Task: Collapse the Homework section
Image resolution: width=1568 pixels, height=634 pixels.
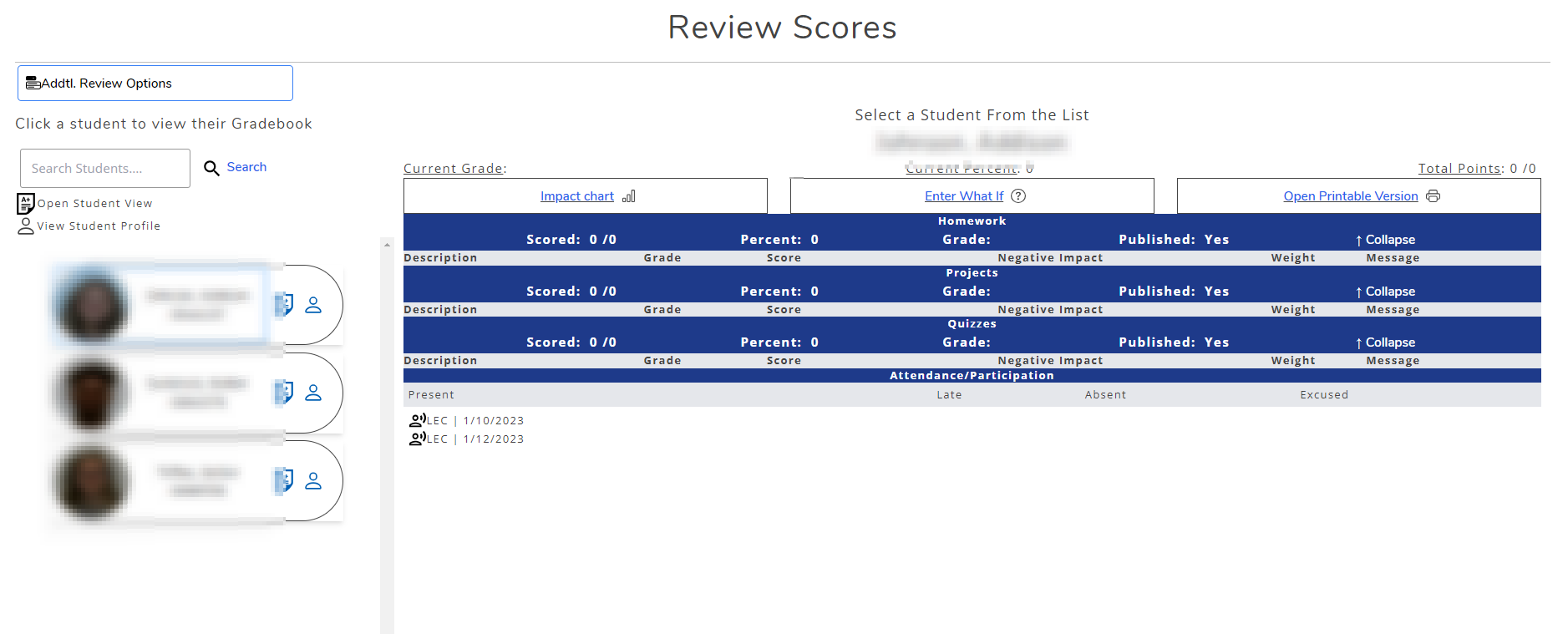Action: 1385,240
